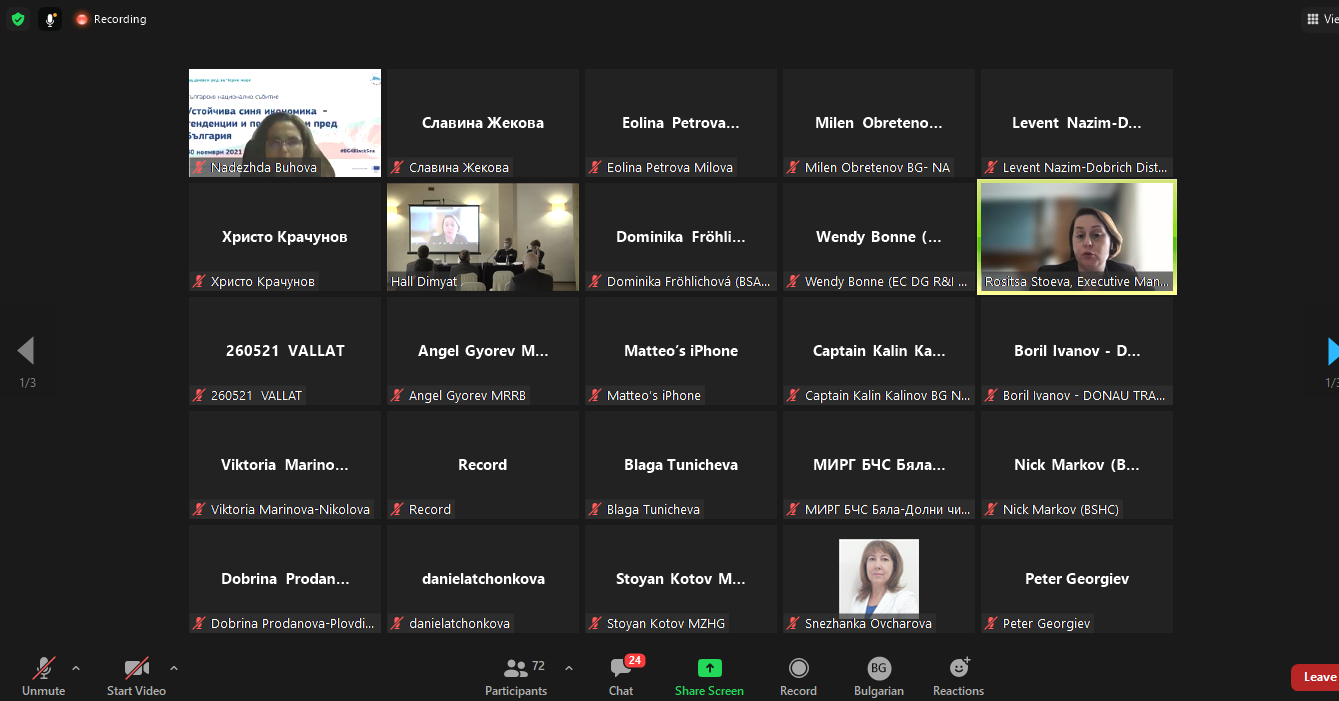The width and height of the screenshot is (1339, 701).
Task: Click the top-left microphone status icon
Action: coord(50,19)
